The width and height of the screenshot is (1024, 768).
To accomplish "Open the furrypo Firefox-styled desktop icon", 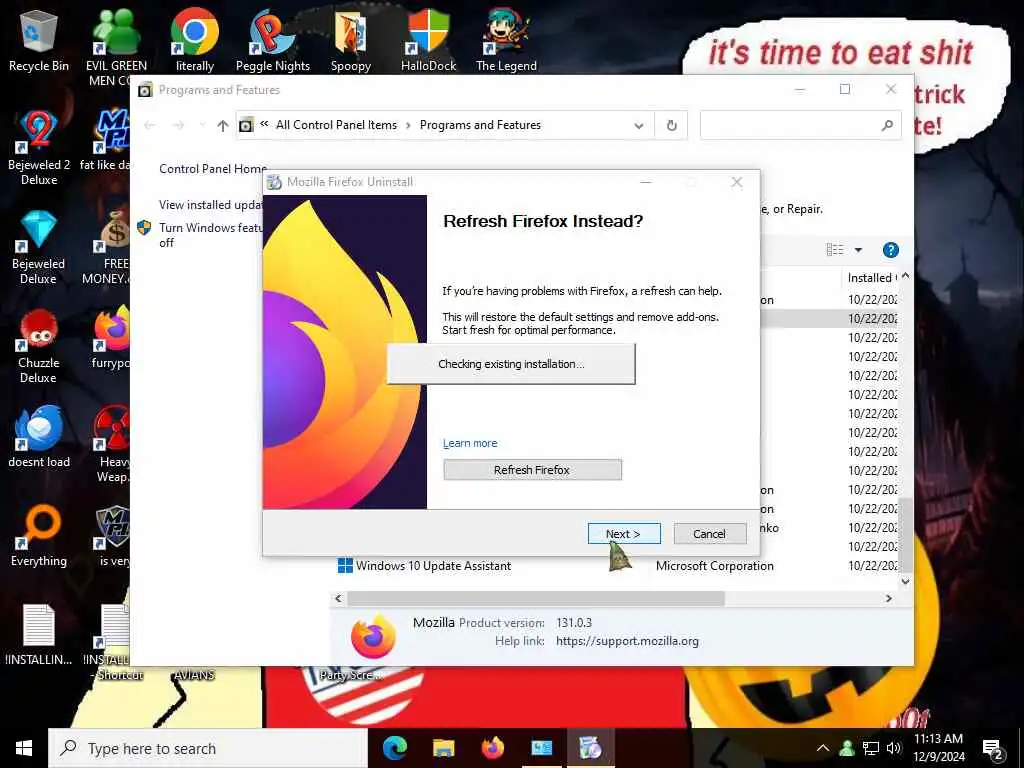I will pos(111,338).
